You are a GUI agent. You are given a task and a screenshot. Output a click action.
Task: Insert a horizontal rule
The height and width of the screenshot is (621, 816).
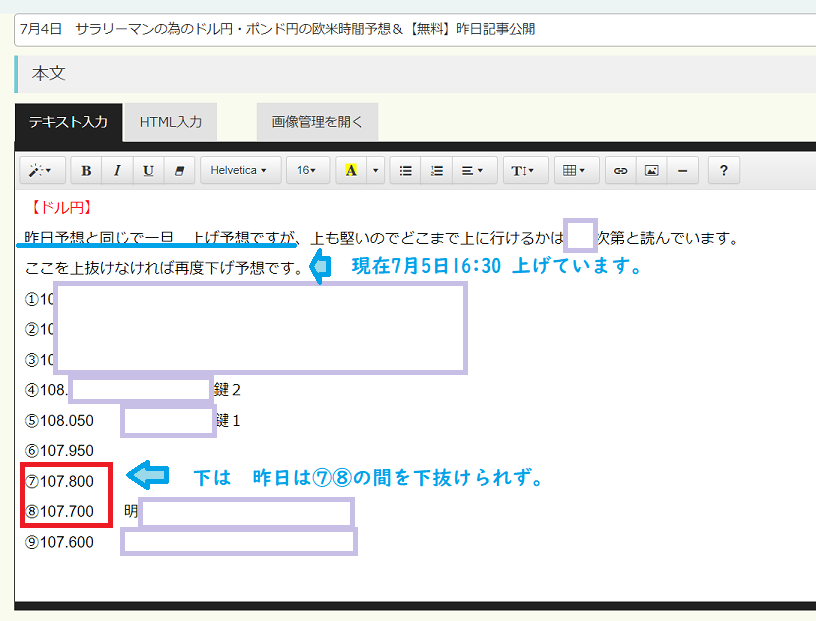click(x=683, y=170)
